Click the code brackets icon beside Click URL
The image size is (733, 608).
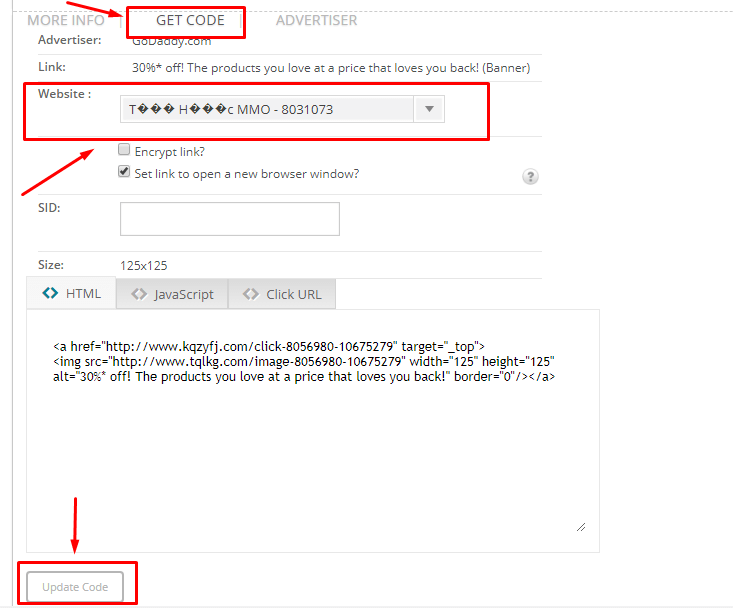click(x=251, y=295)
